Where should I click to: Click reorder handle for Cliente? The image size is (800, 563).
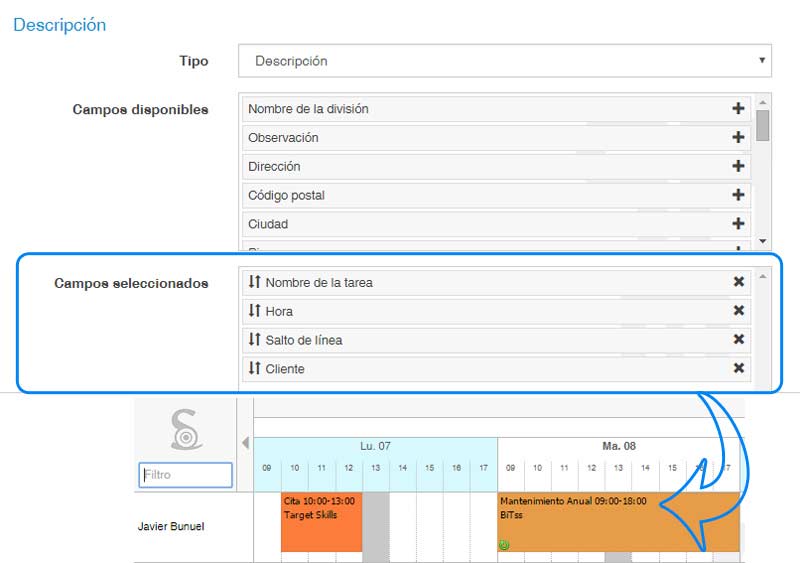click(255, 368)
